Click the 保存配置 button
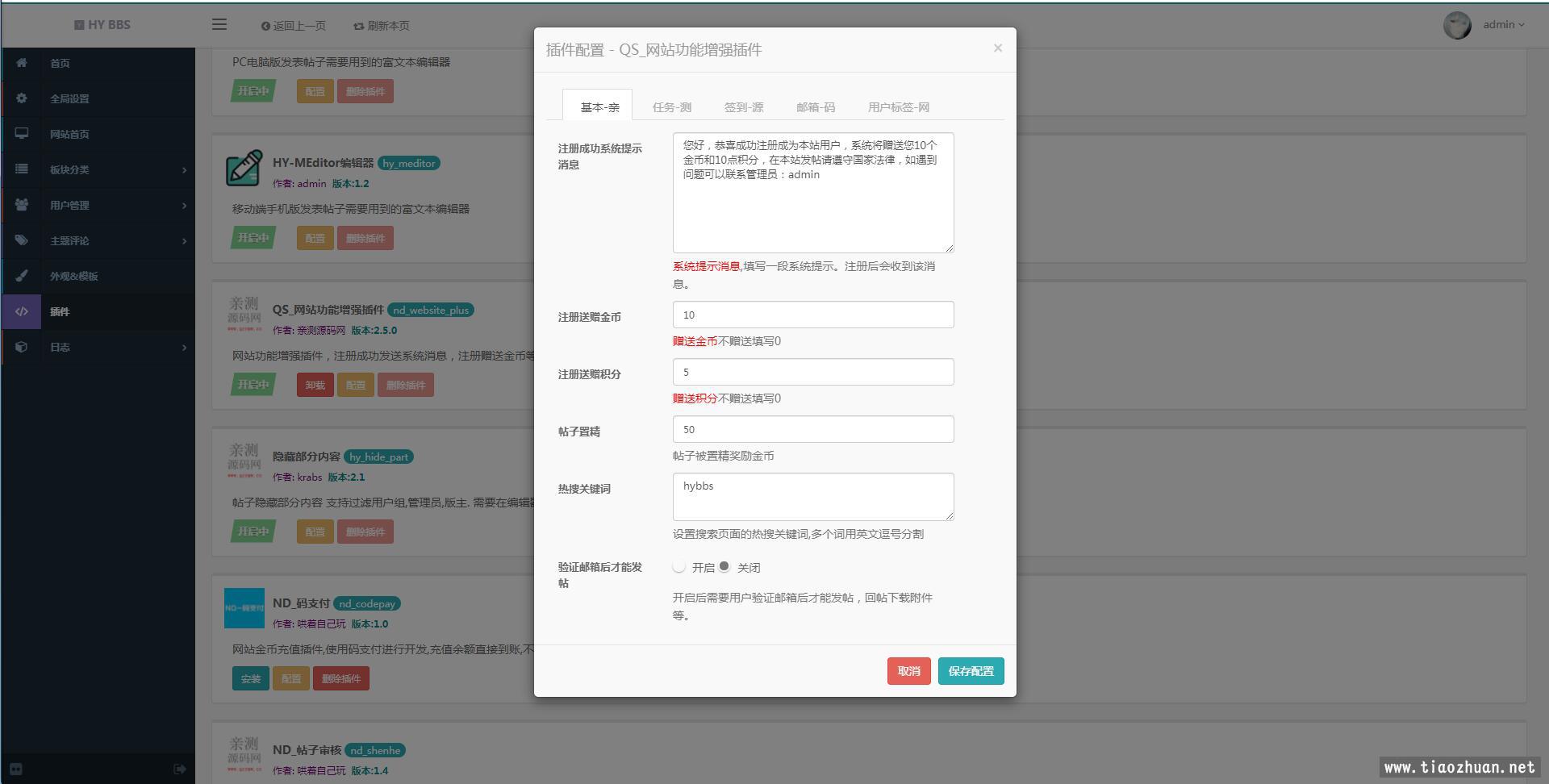Screen dimensions: 1549x784 click(971, 671)
